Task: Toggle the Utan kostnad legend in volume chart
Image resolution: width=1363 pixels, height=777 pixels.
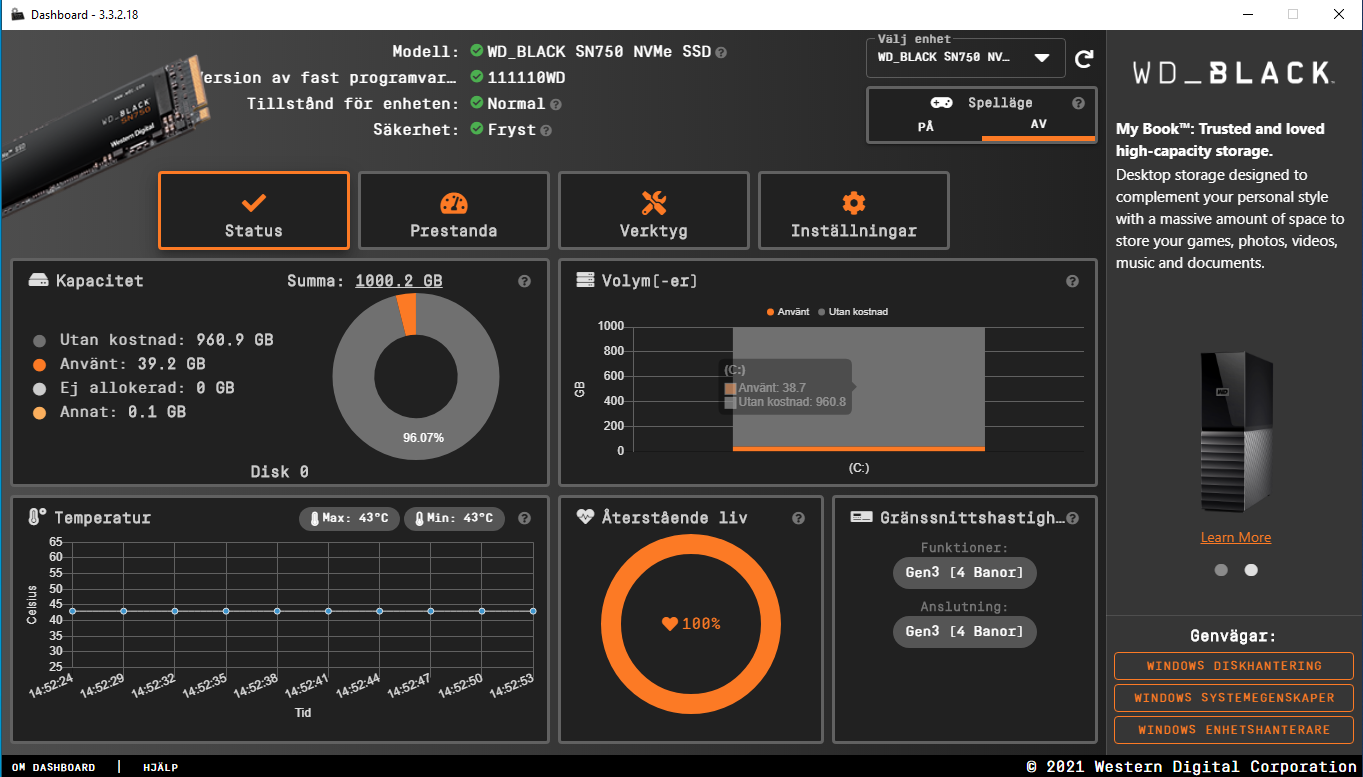Action: click(x=853, y=312)
